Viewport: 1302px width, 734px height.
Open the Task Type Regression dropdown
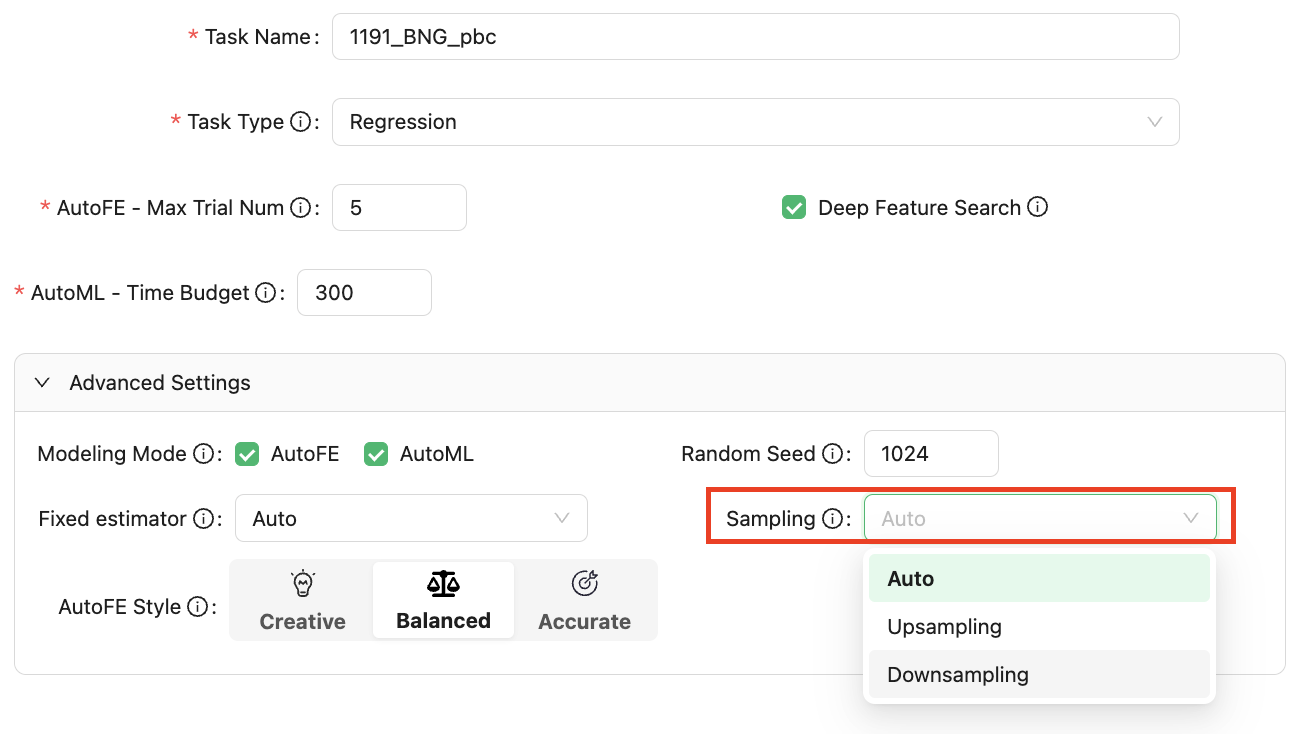(755, 122)
